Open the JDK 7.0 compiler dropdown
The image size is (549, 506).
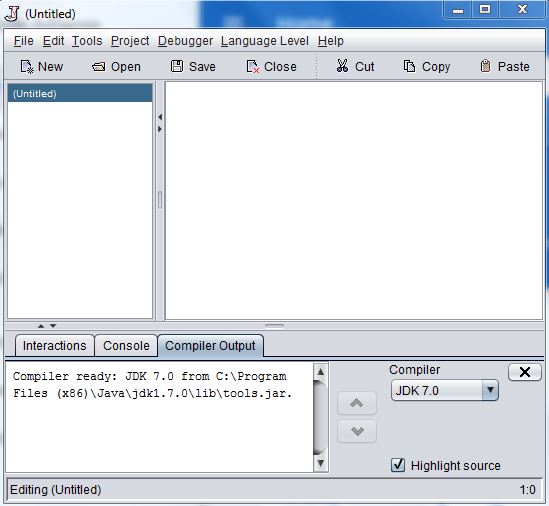[x=445, y=390]
